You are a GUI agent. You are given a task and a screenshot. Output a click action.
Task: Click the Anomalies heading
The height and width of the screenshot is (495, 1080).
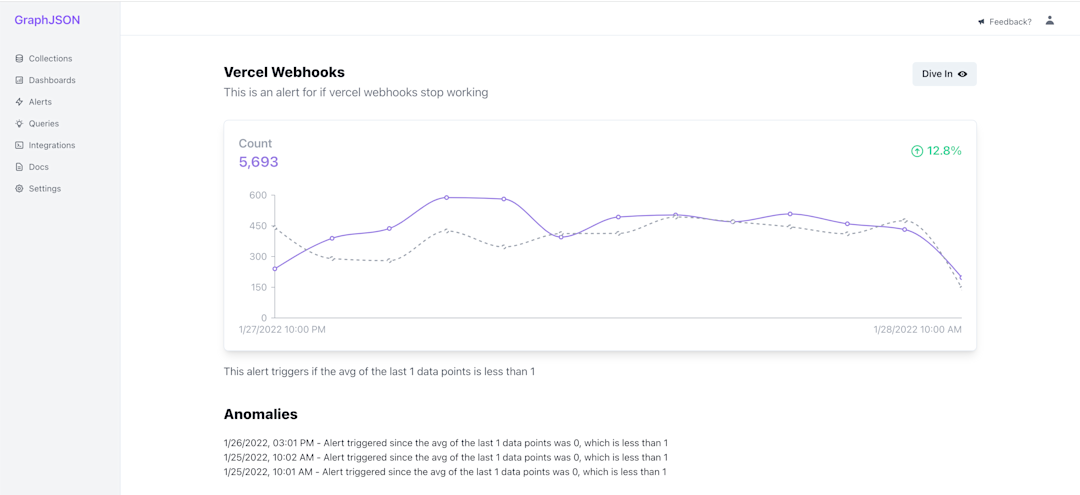(x=260, y=414)
